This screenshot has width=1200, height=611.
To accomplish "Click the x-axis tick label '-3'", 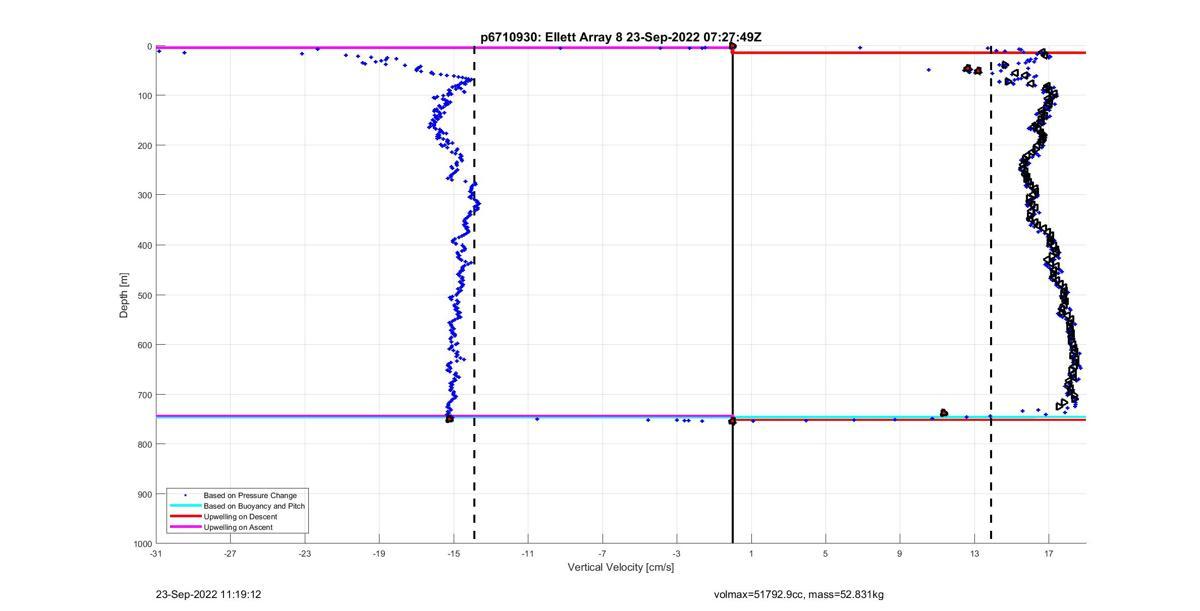I will pyautogui.click(x=677, y=553).
